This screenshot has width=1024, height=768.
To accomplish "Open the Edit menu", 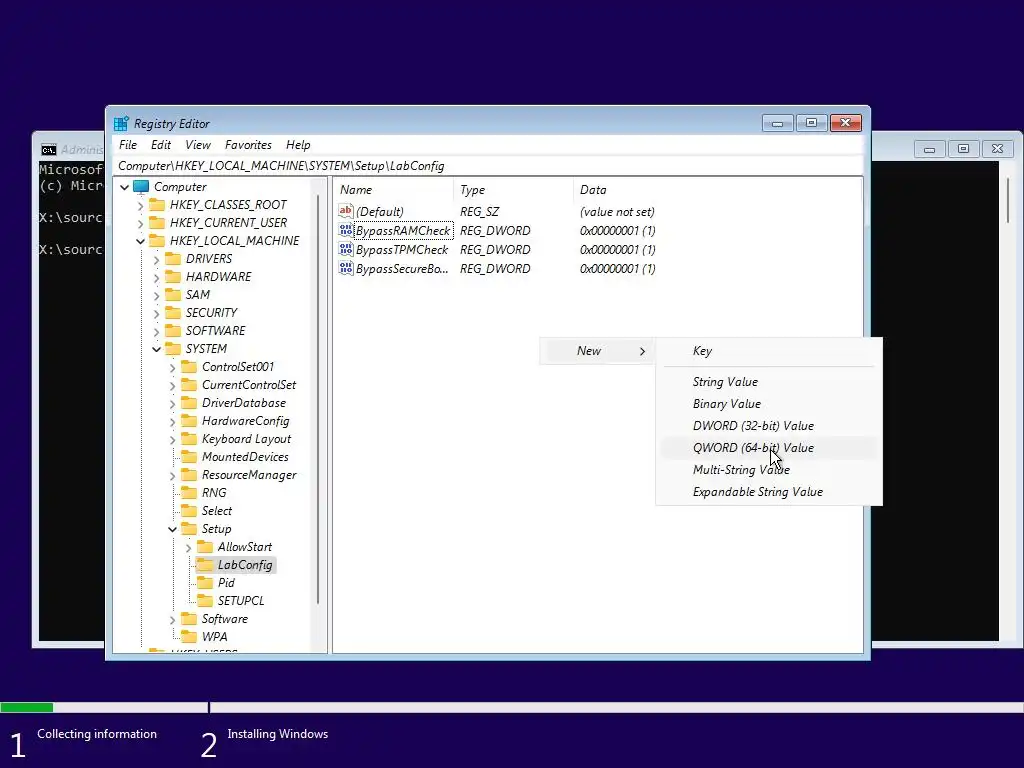I will [x=161, y=145].
